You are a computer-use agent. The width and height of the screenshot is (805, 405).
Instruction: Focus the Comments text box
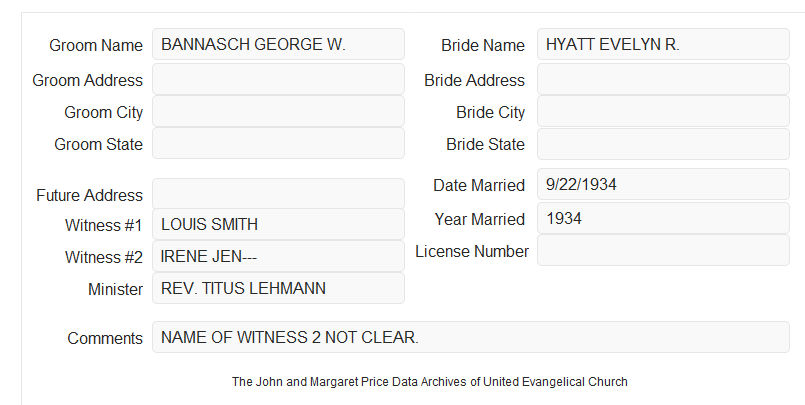click(470, 337)
